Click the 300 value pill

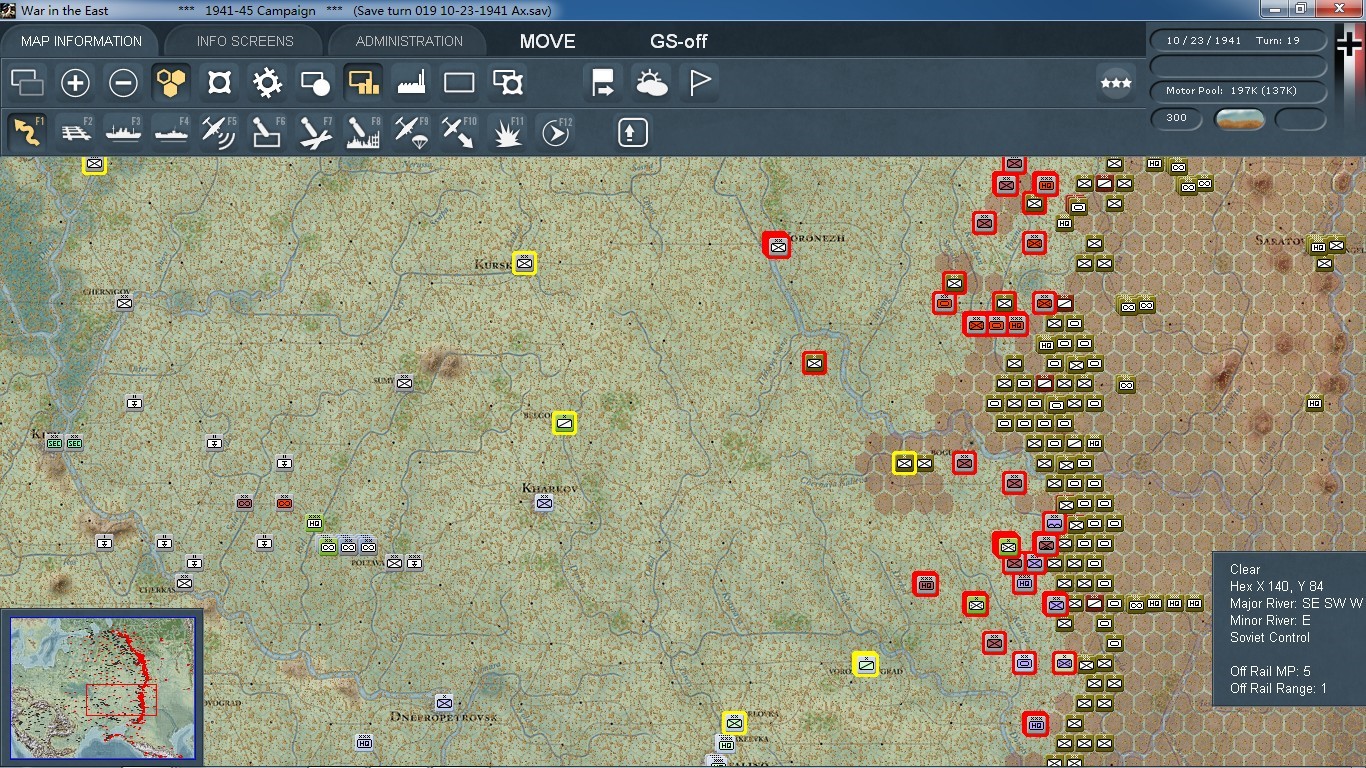(1177, 118)
